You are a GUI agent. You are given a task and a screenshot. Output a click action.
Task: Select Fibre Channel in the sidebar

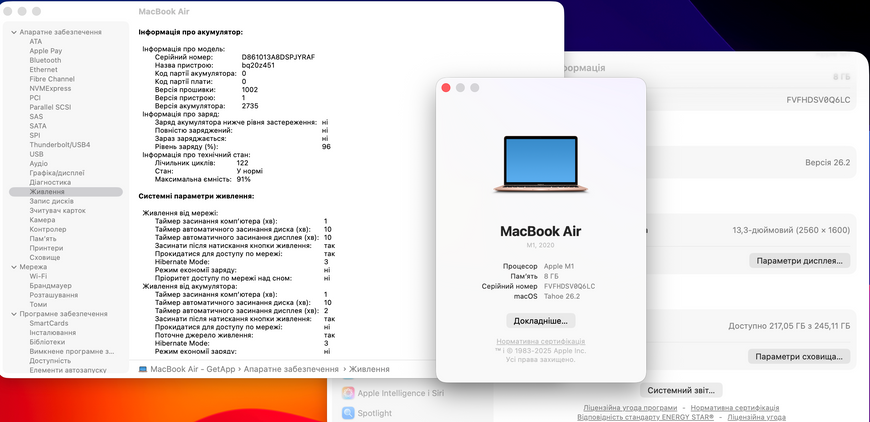pos(52,79)
